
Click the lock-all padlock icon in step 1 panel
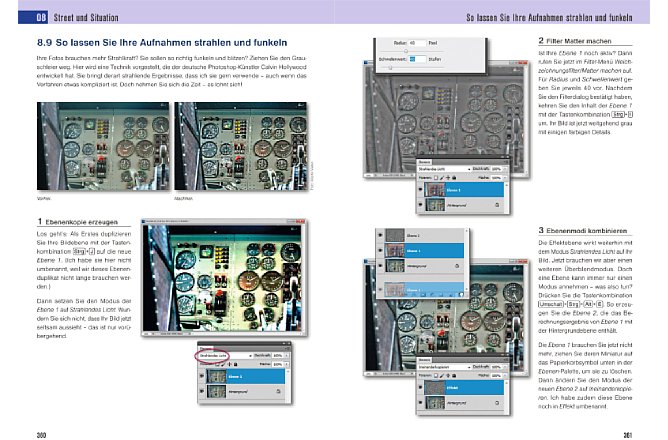tap(236, 364)
